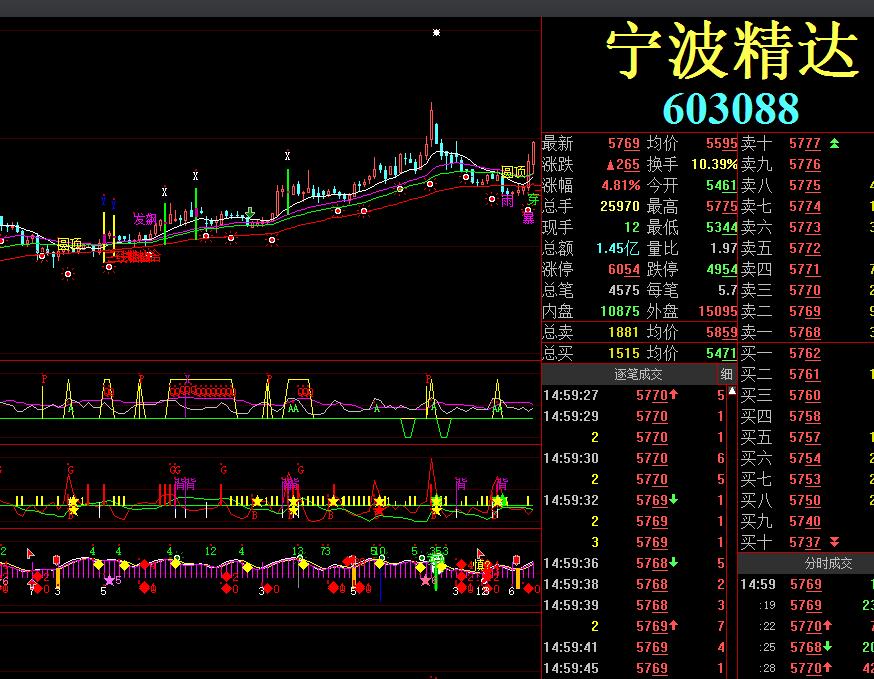Click the 总额 value 1.45亿

(x=618, y=248)
